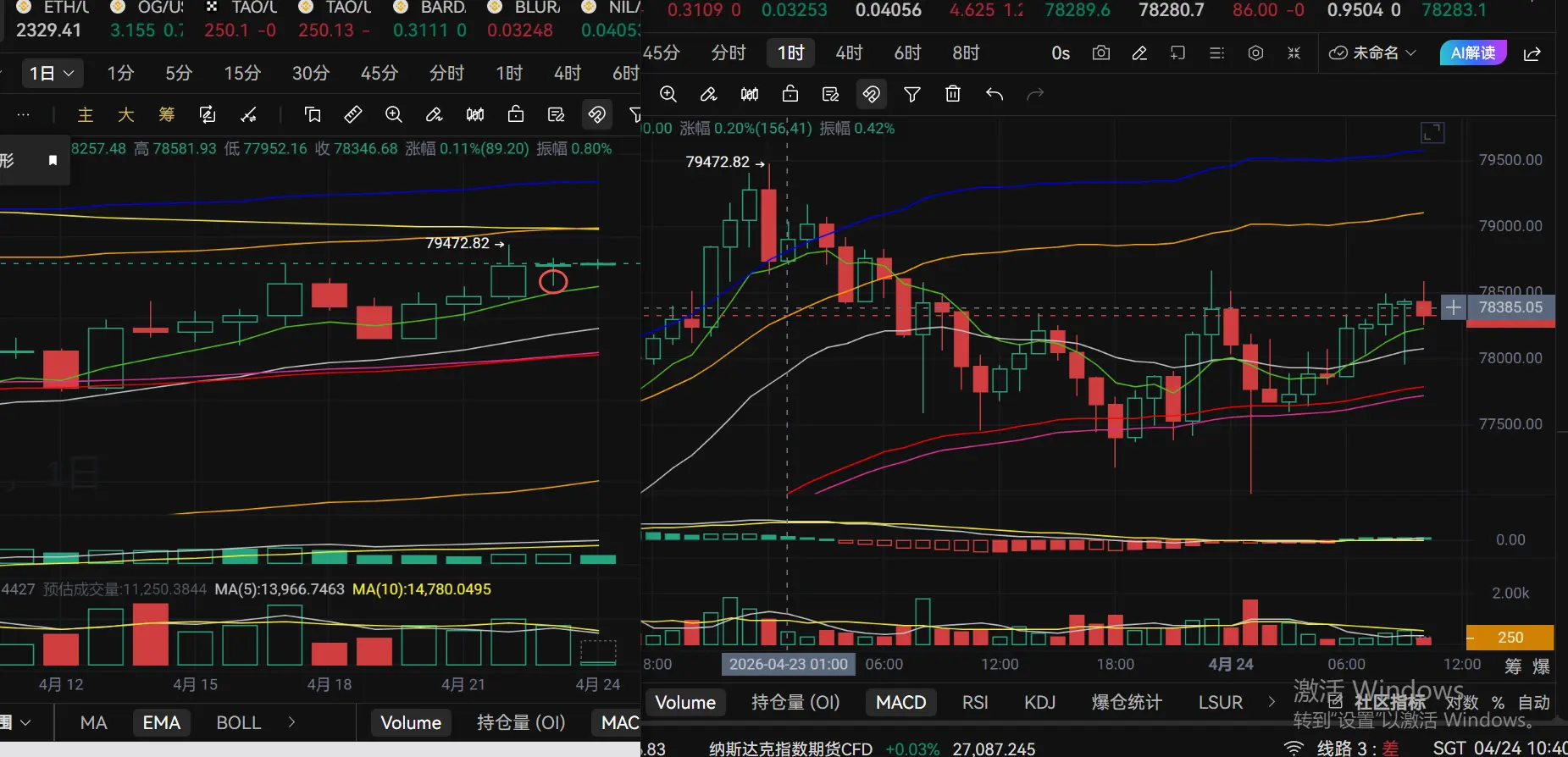
Task: Open the list lines menu icon
Action: click(x=1216, y=53)
